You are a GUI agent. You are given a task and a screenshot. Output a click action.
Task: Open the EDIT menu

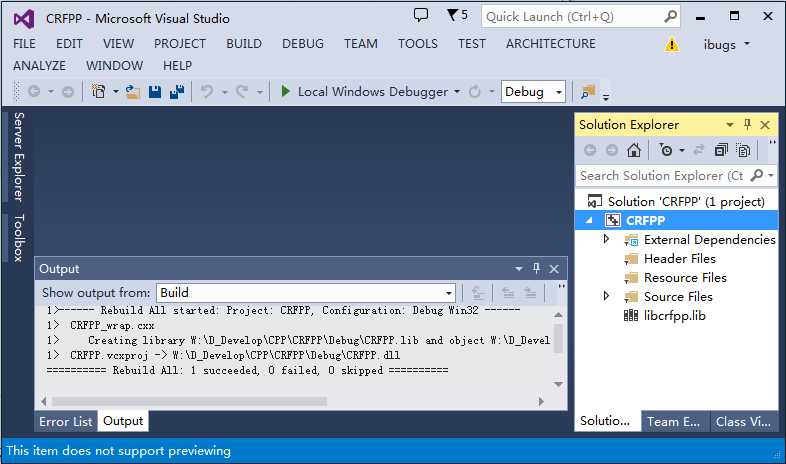69,44
